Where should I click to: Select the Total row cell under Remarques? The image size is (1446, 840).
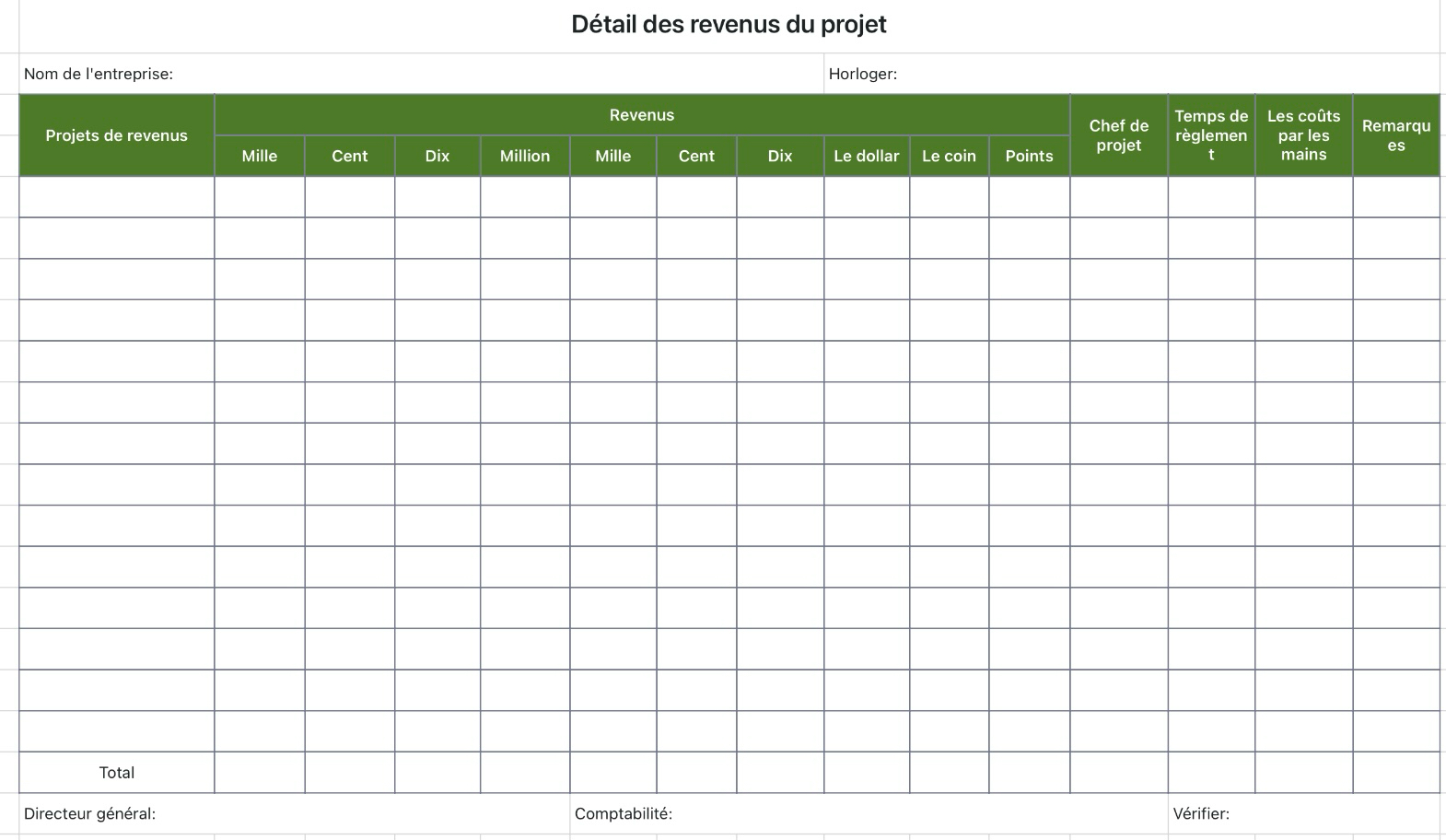pos(1396,773)
